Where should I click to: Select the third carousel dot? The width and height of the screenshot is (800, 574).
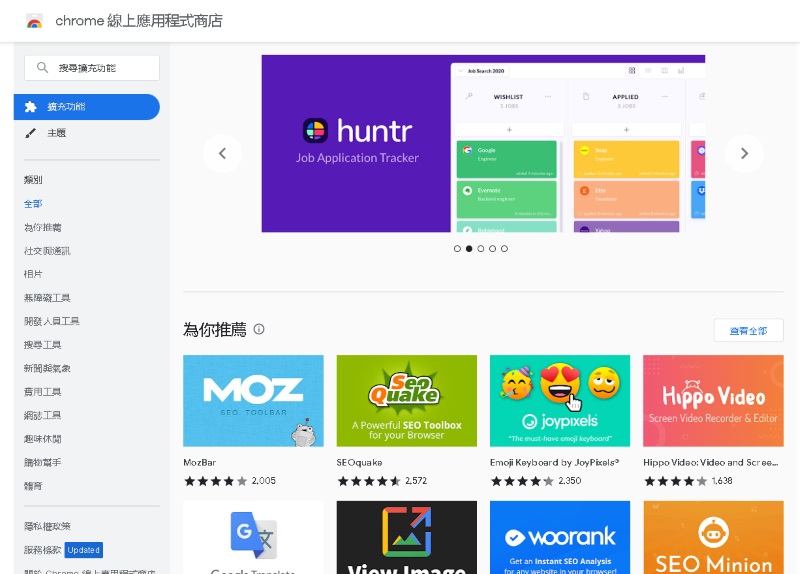[x=481, y=248]
